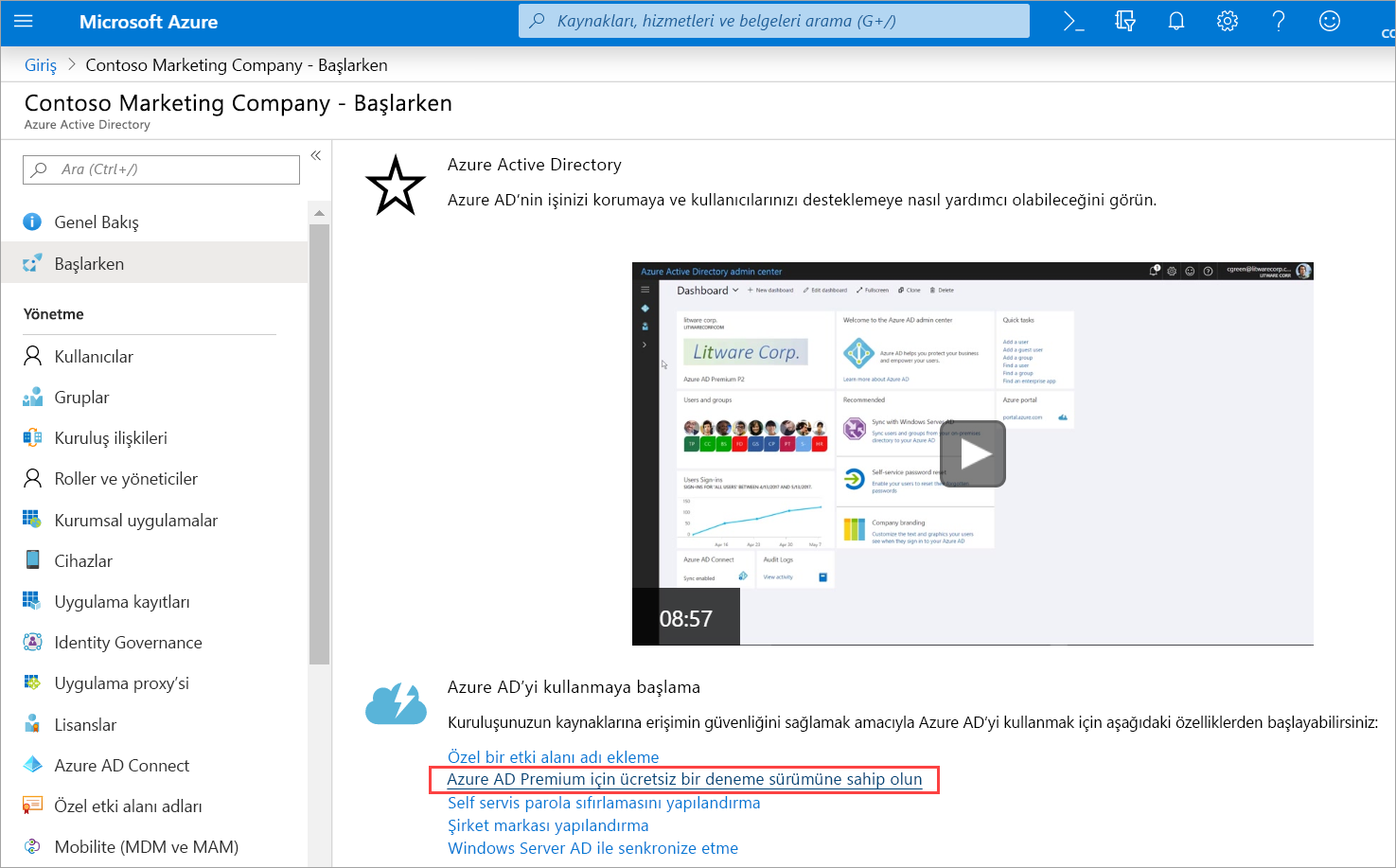Click the Başlarken rocket icon
Image resolution: width=1396 pixels, height=868 pixels.
[x=32, y=263]
